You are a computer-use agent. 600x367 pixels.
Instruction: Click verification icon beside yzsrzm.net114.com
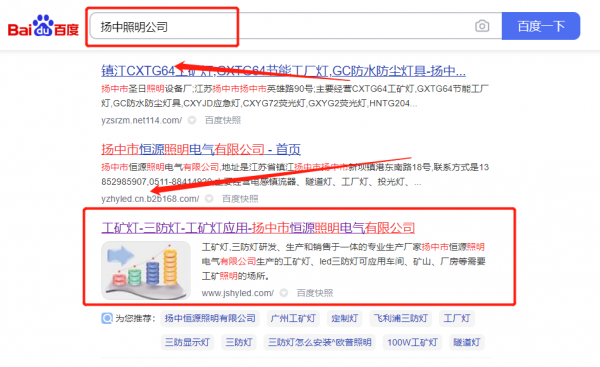coord(192,120)
